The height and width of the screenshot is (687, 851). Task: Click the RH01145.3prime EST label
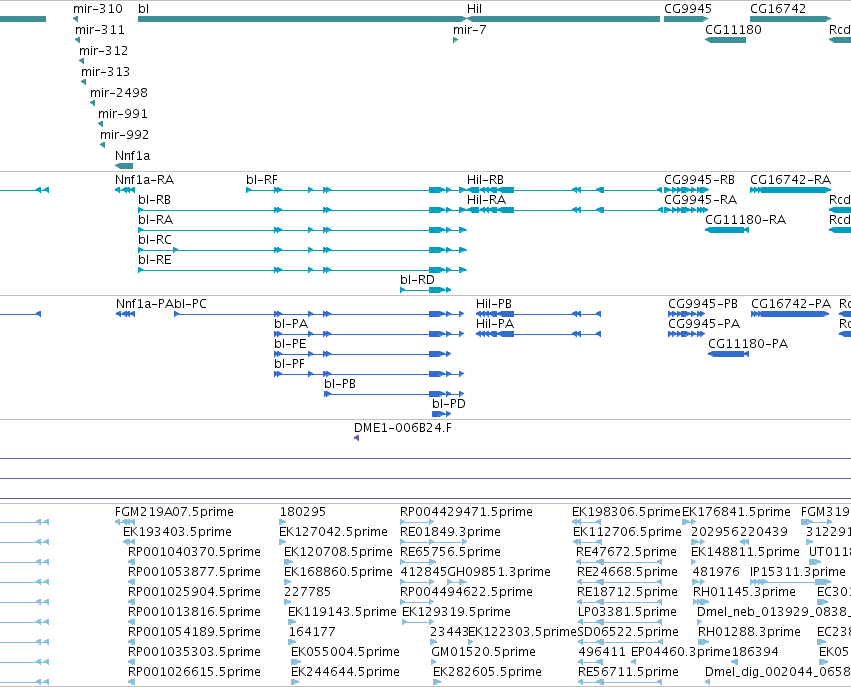pos(745,592)
